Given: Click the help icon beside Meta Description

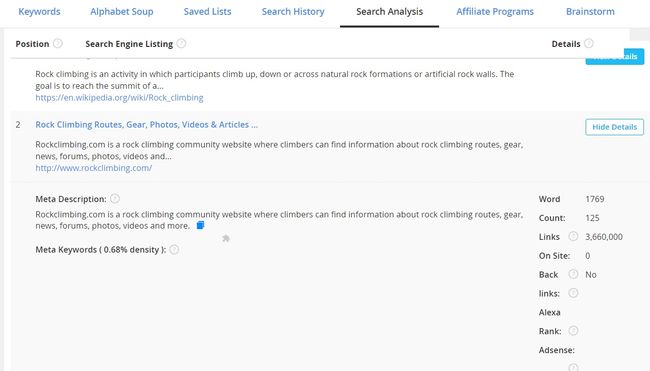Looking at the screenshot, I should pos(115,199).
